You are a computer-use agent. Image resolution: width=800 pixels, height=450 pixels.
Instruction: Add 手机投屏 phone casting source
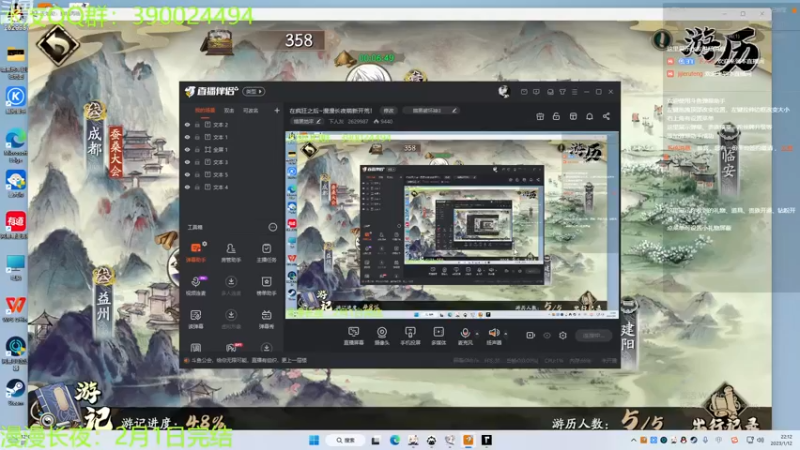coord(410,336)
